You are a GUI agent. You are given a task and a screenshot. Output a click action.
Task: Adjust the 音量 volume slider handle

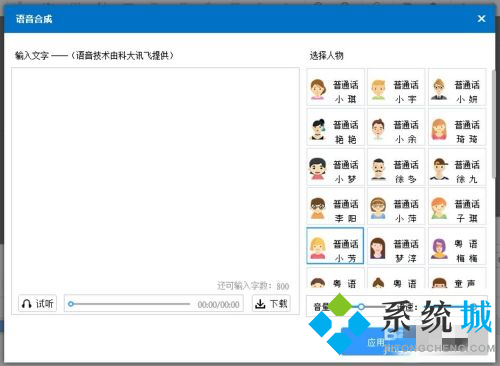pyautogui.click(x=361, y=306)
